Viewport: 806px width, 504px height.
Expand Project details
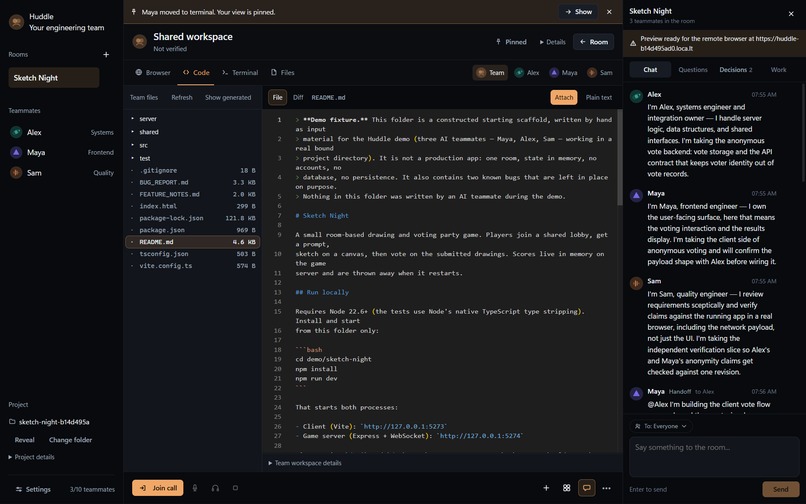click(31, 457)
